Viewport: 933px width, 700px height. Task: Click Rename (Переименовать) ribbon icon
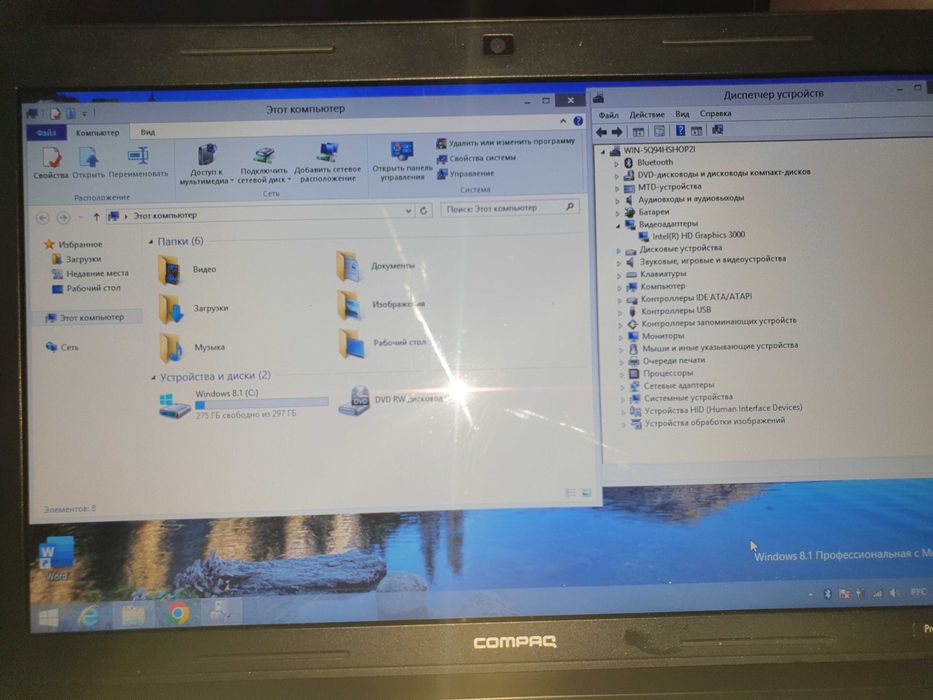tap(138, 162)
